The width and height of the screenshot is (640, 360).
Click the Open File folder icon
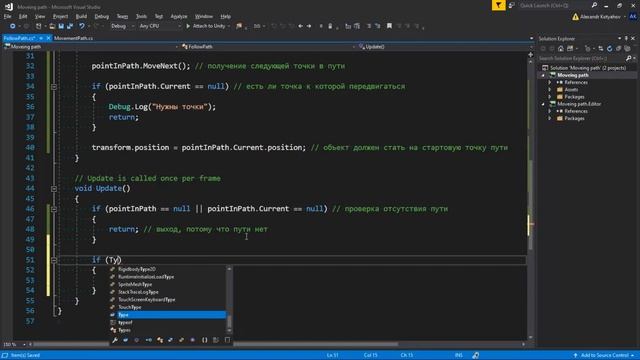pyautogui.click(x=52, y=26)
